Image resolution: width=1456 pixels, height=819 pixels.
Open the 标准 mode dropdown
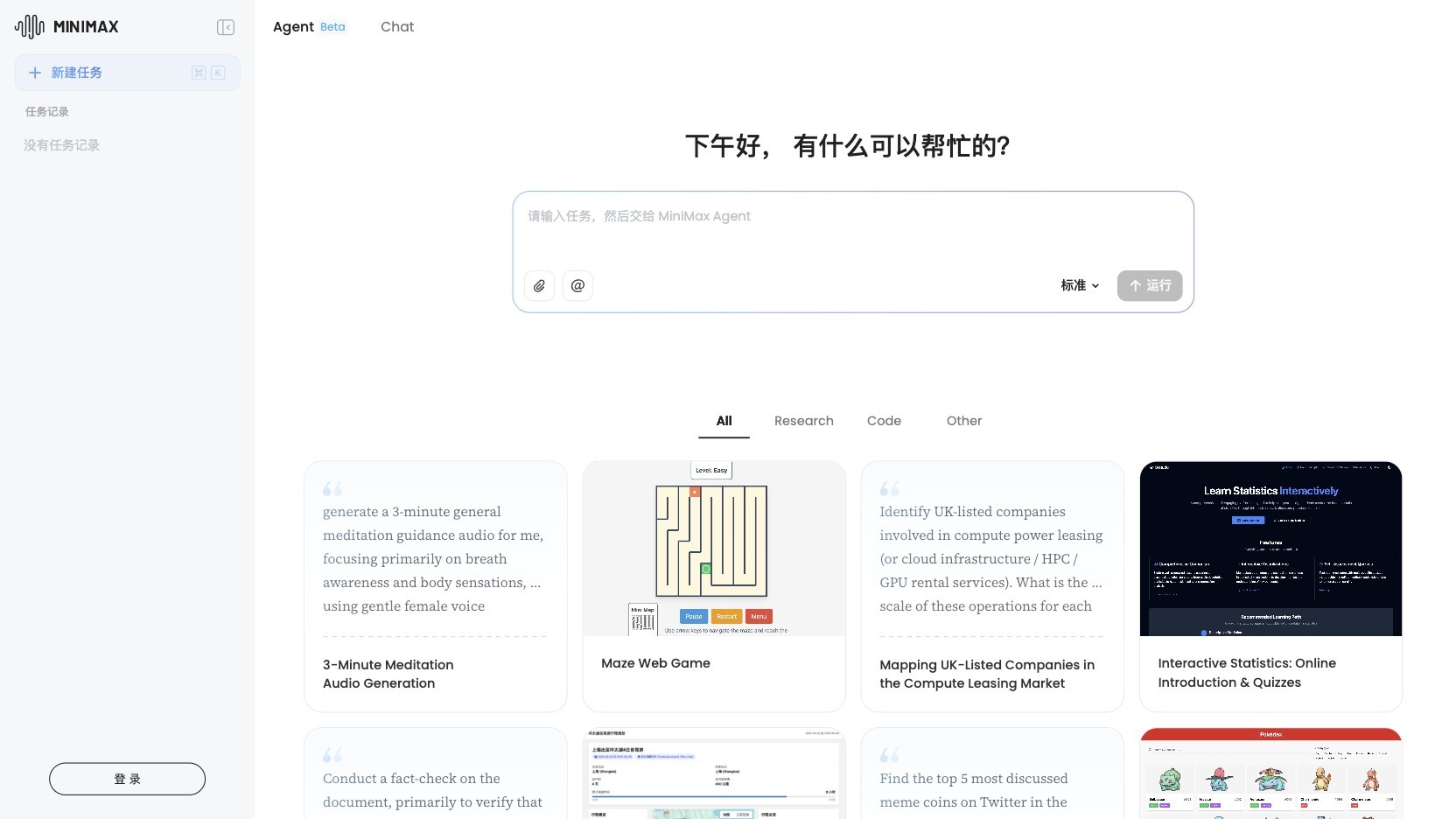[1079, 285]
